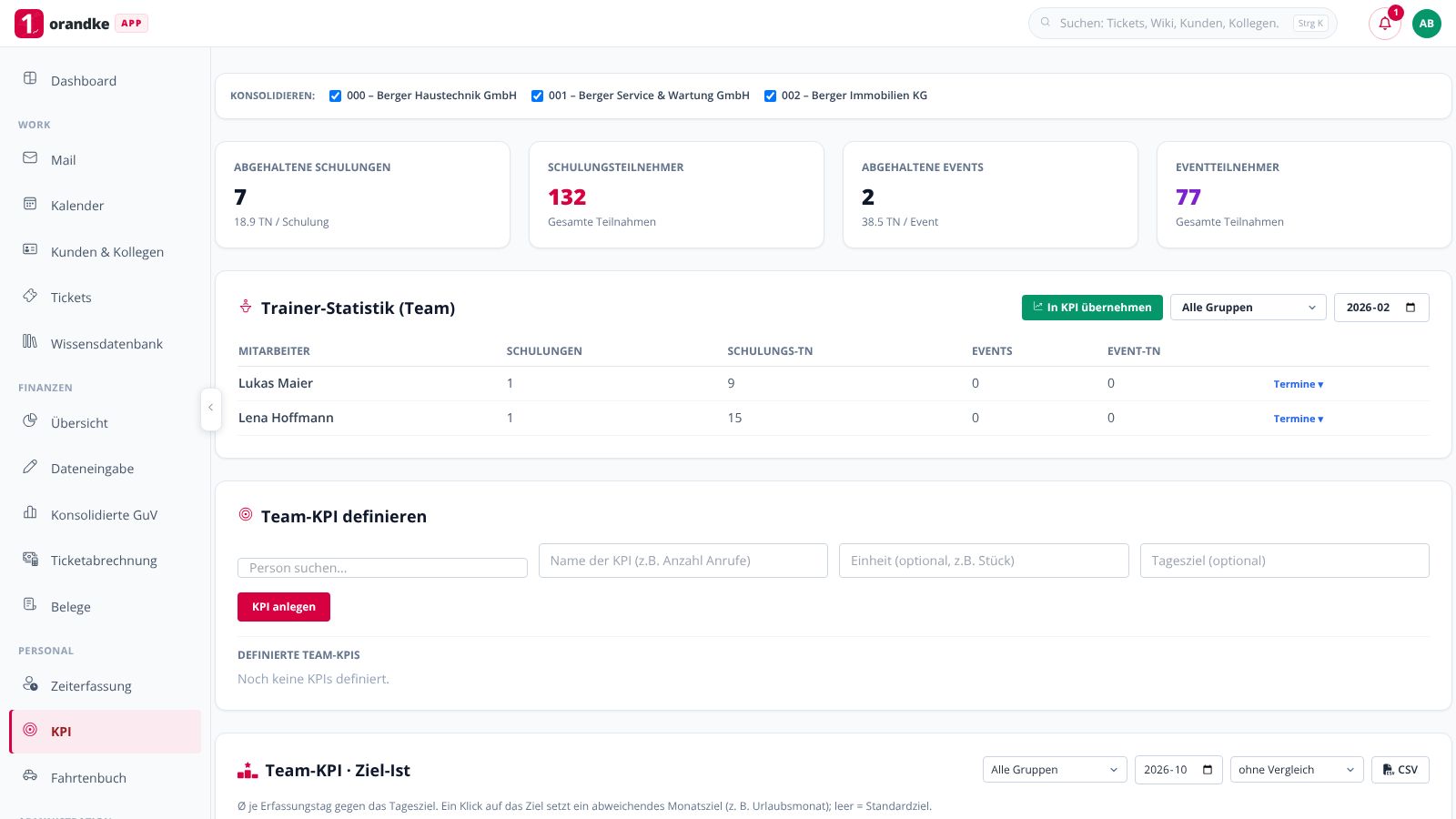Click the Belege receipt icon
This screenshot has height=819, width=1456.
click(x=30, y=604)
